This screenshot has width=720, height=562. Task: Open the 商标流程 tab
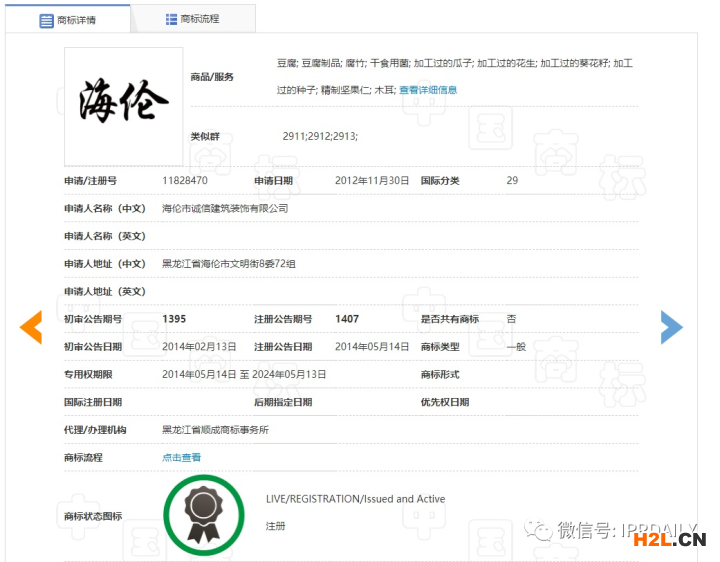(193, 19)
